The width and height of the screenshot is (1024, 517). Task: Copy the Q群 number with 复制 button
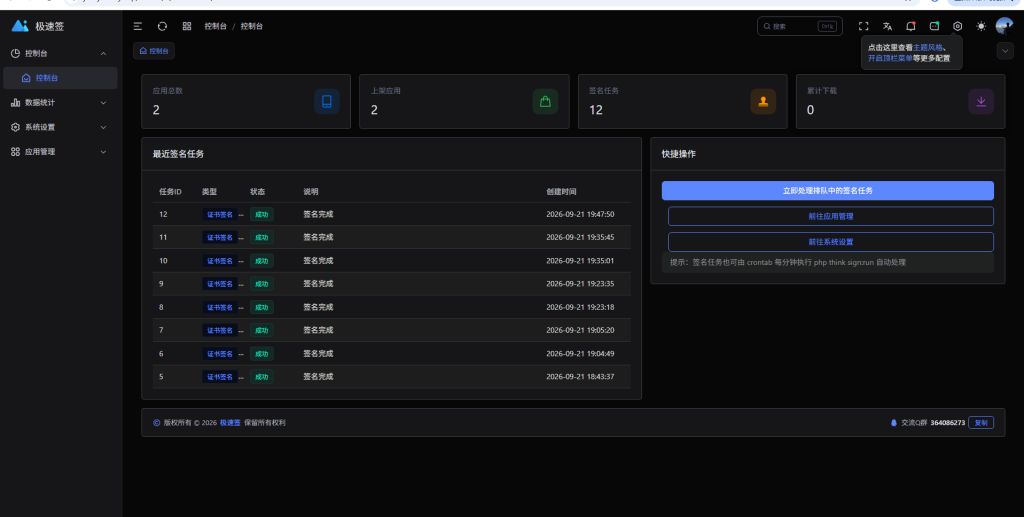pos(981,423)
